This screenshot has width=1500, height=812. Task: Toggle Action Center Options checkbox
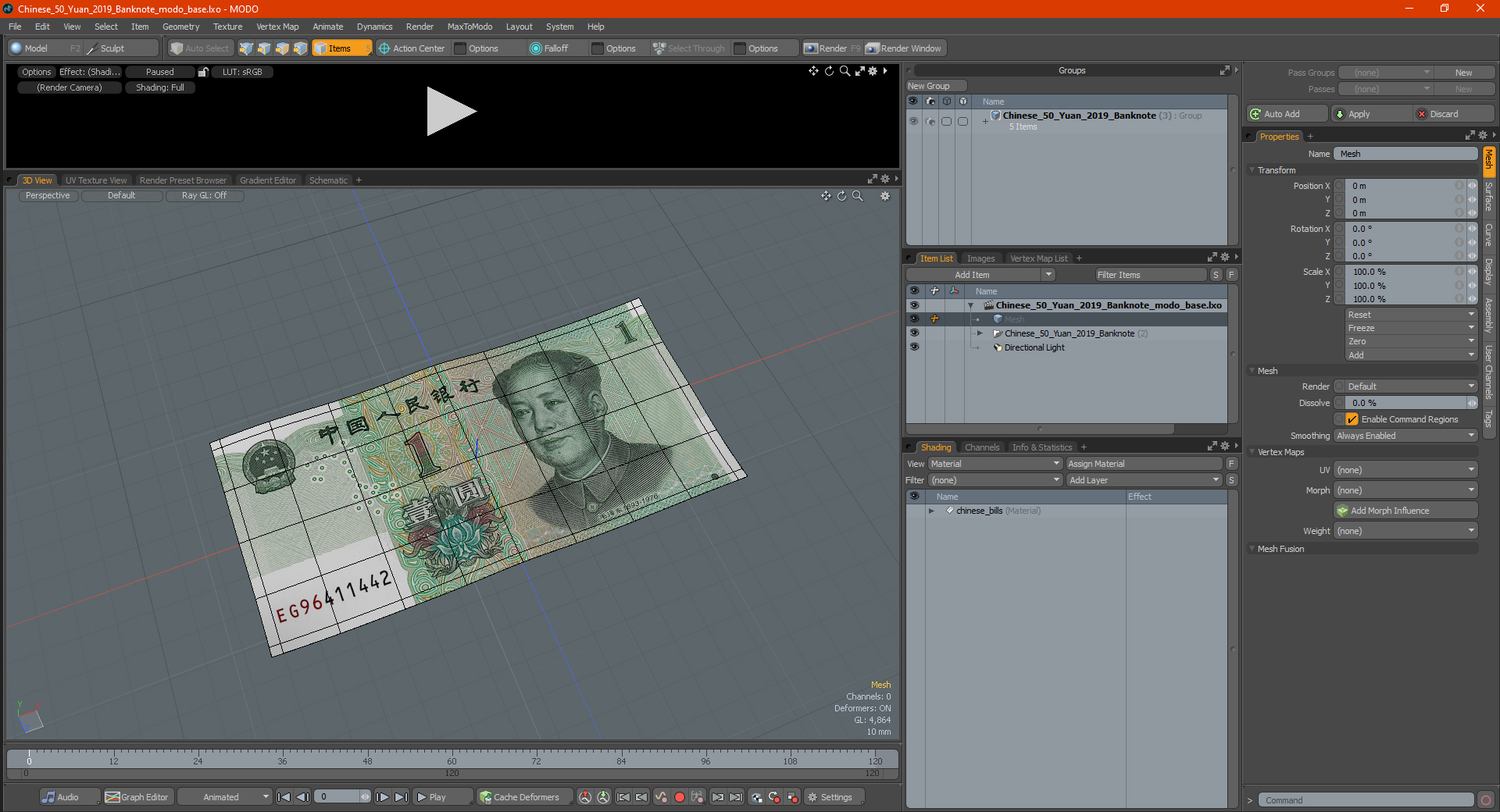pos(460,48)
